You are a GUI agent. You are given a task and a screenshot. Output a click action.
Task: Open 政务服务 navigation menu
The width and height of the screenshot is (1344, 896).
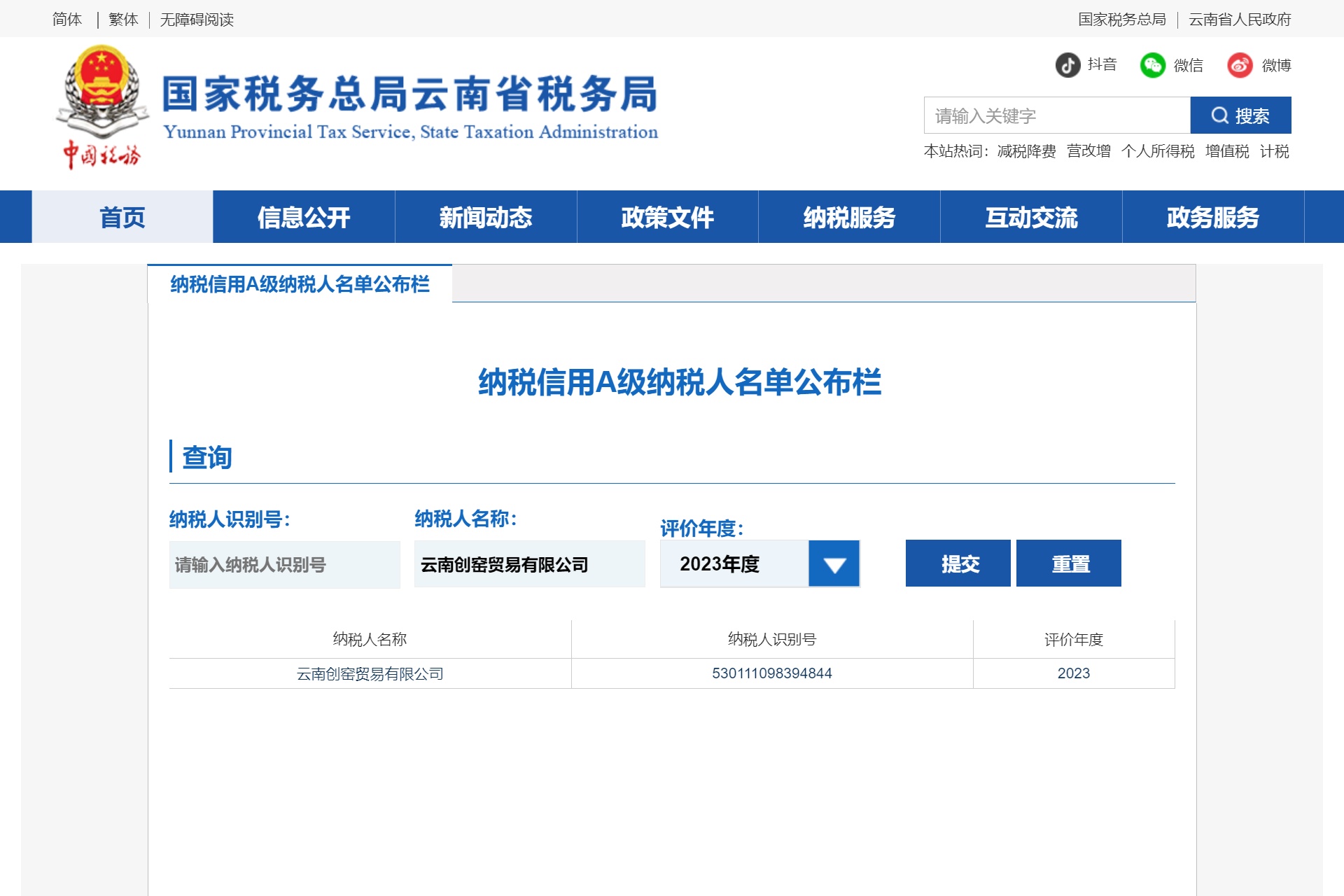tap(1213, 217)
